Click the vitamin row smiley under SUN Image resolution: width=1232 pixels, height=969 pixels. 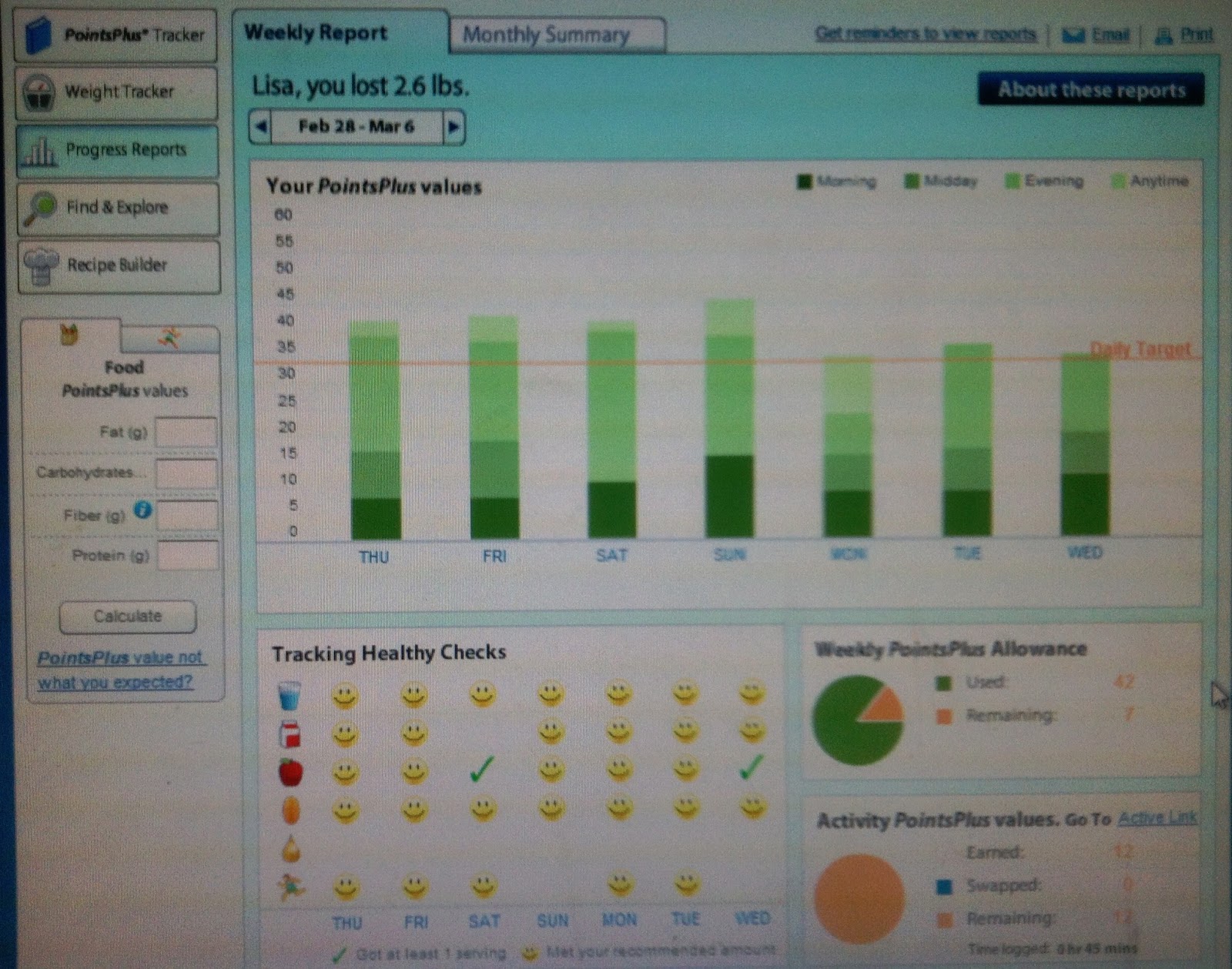point(551,808)
